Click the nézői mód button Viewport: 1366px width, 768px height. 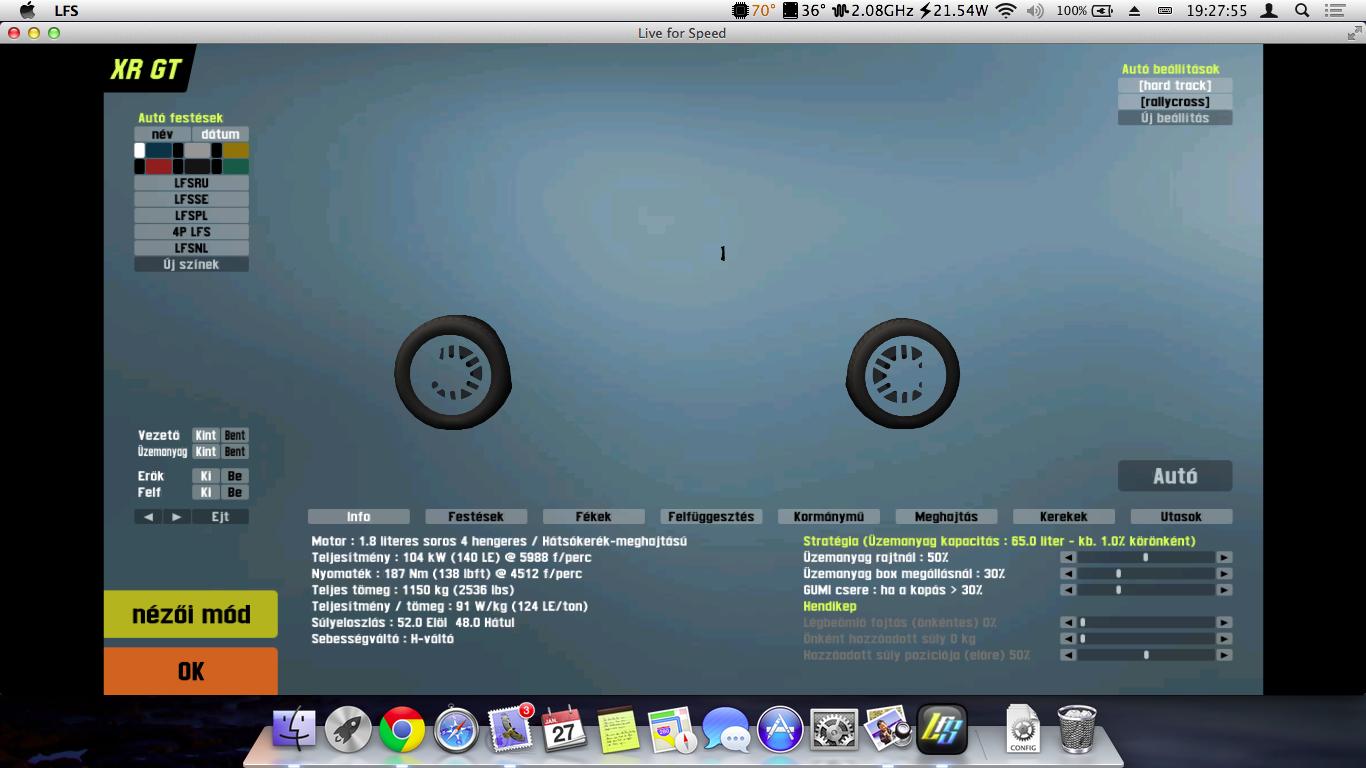(x=191, y=614)
